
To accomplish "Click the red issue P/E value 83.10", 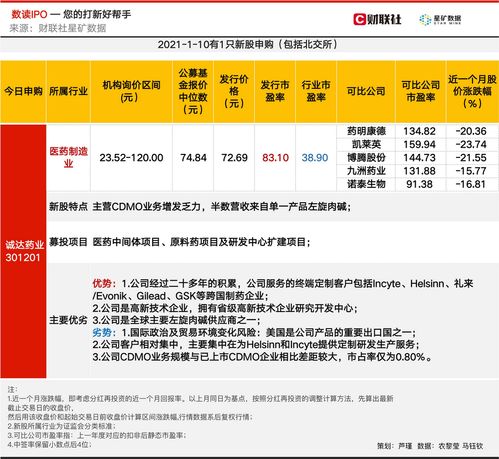I will [x=275, y=158].
